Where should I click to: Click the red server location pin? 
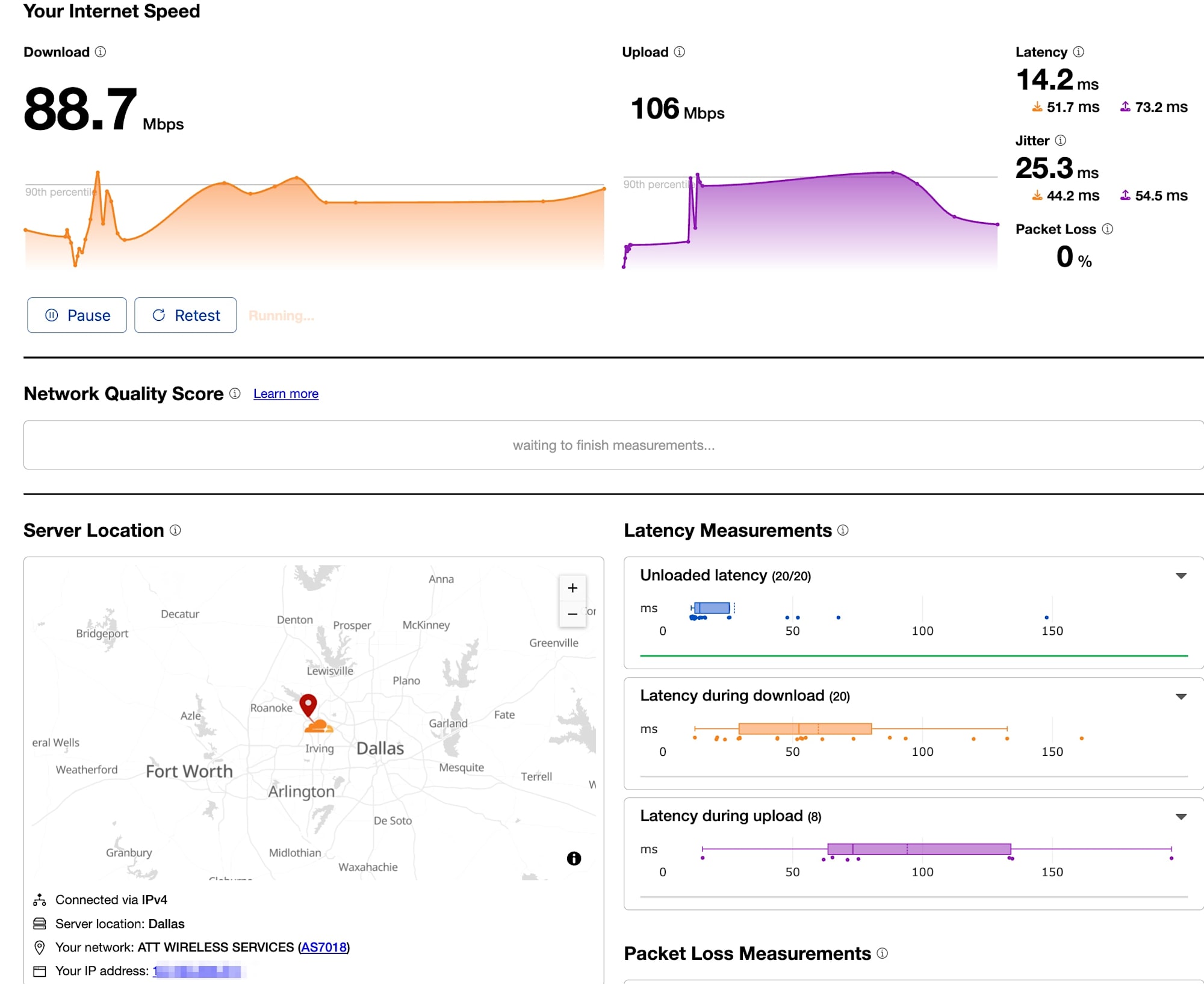[x=309, y=703]
